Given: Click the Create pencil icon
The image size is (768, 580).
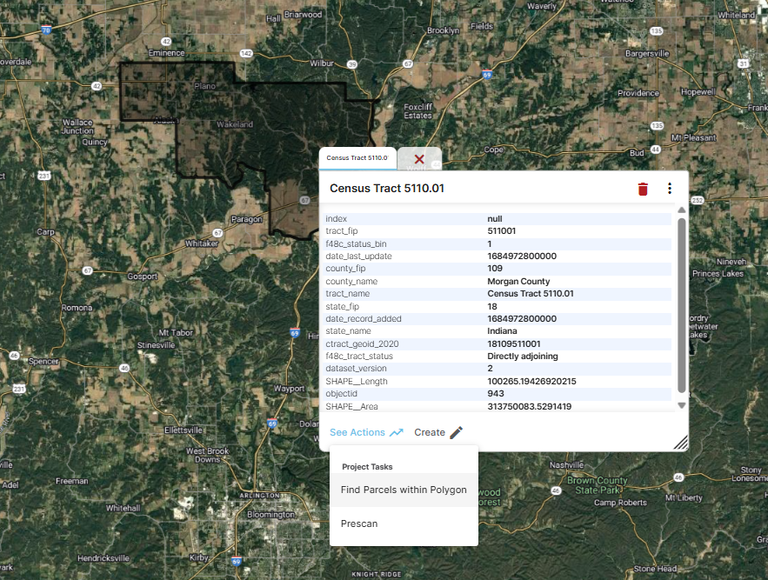Looking at the screenshot, I should 456,433.
